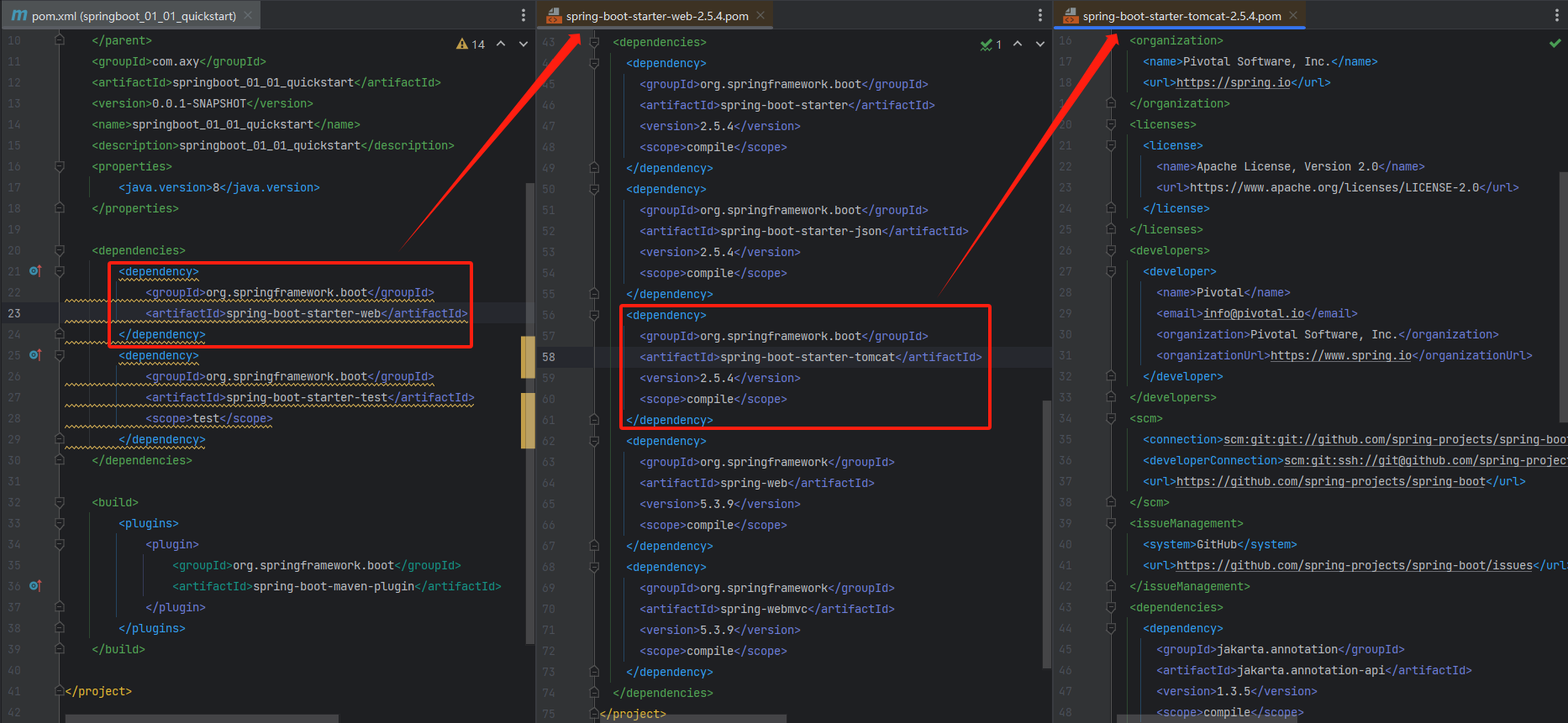
Task: Collapse the <issueManagement> block at line 39
Action: (x=1111, y=523)
